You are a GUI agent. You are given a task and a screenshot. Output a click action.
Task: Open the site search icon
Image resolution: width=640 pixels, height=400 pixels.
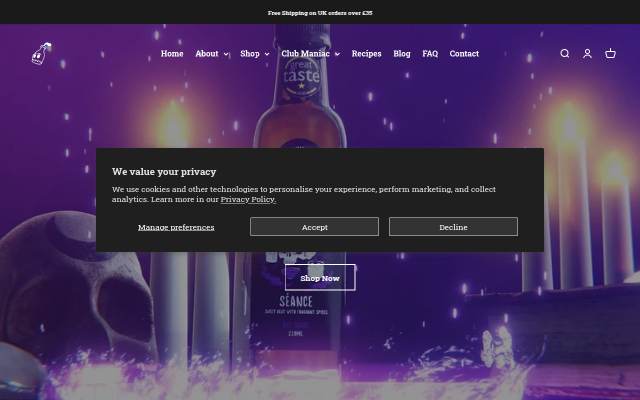564,53
